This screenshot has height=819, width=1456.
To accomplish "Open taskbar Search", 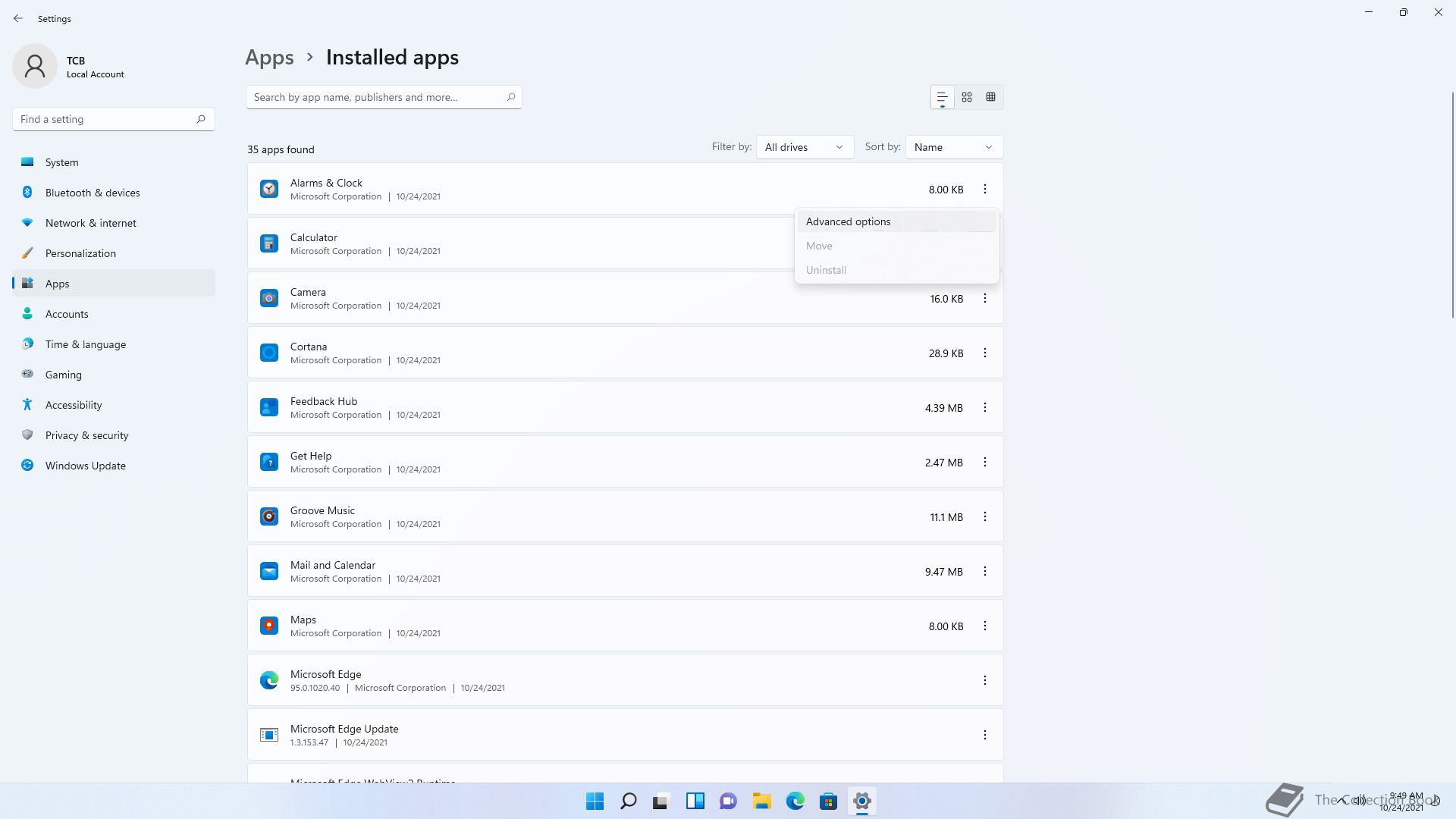I will pos(629,801).
